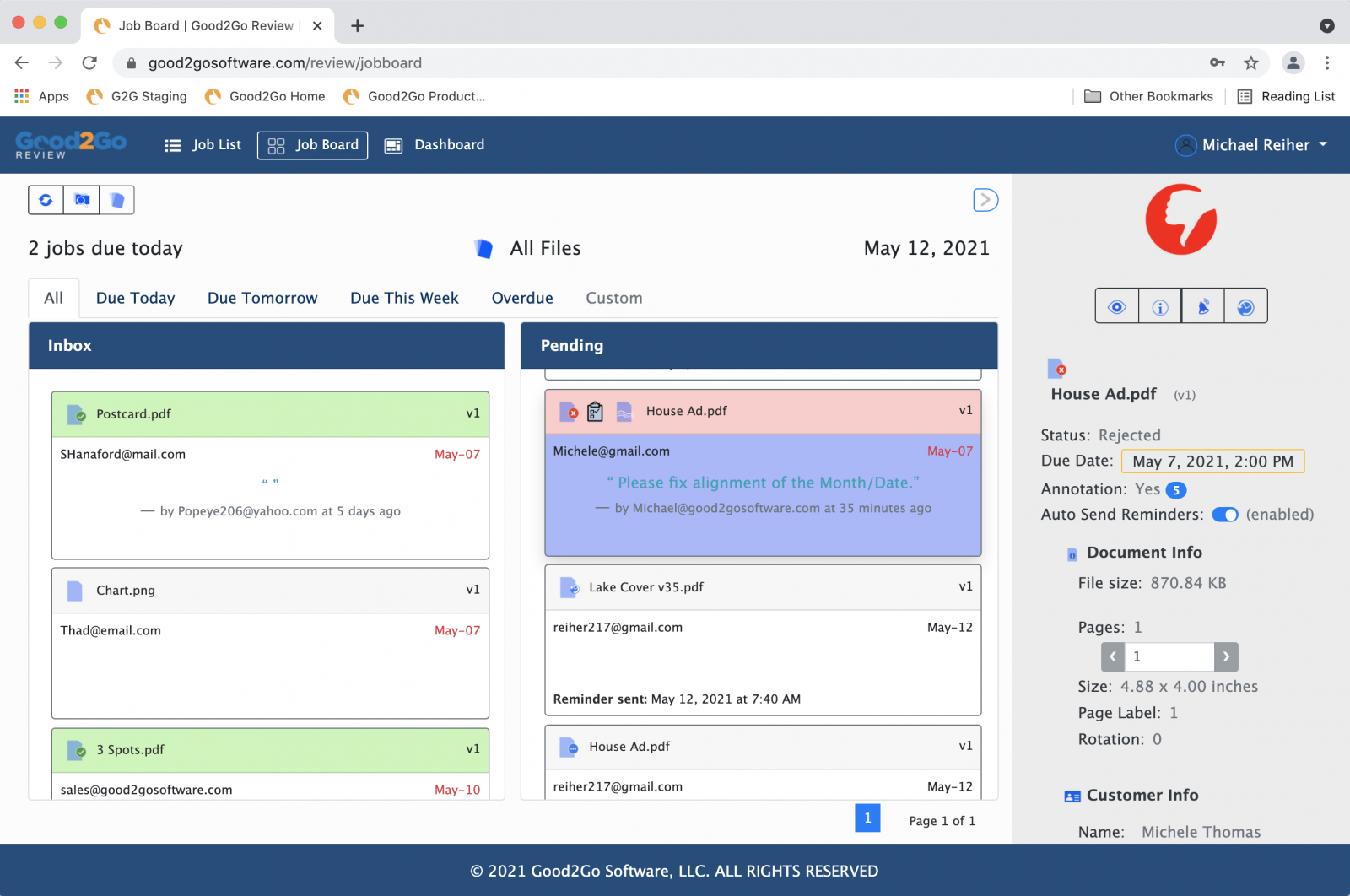Select the Postcard.pdf job card
1350x896 pixels.
(270, 473)
